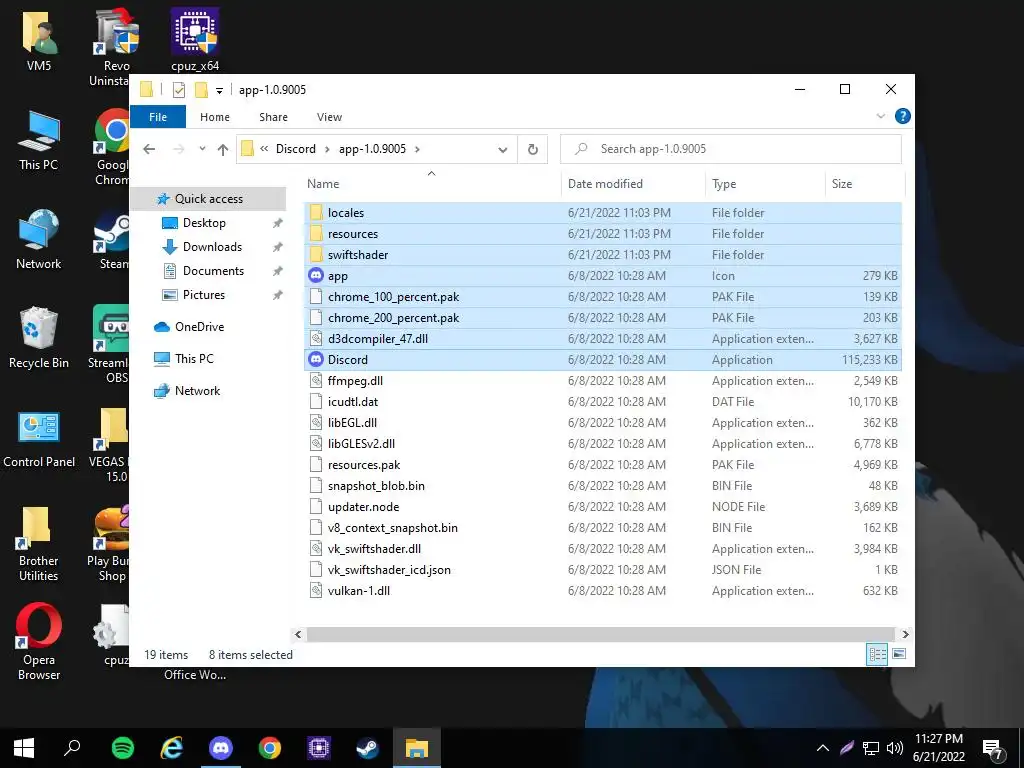This screenshot has height=768, width=1024.
Task: Expand the ribbon with the chevron
Action: tap(880, 116)
